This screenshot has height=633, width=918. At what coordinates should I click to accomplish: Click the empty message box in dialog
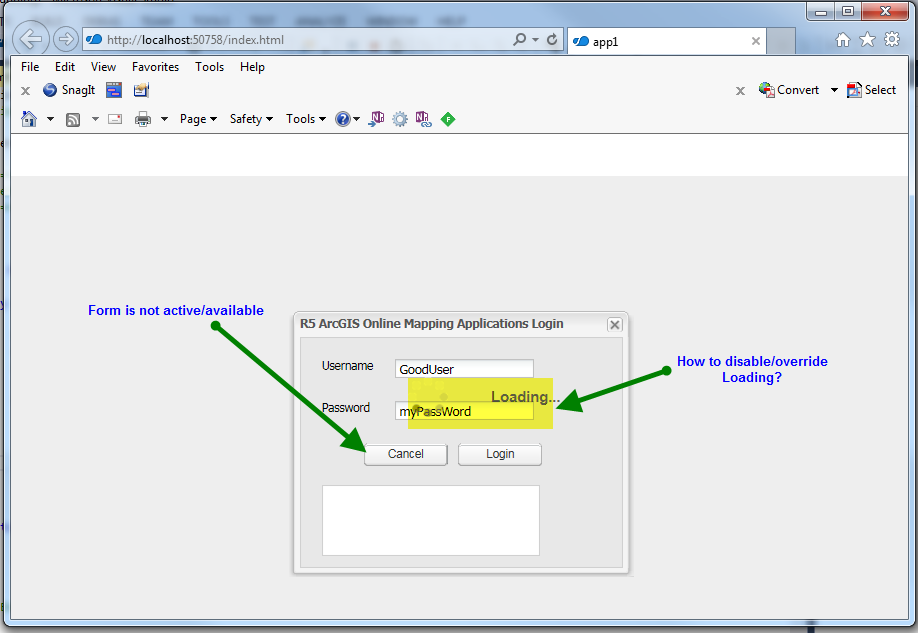[x=430, y=520]
